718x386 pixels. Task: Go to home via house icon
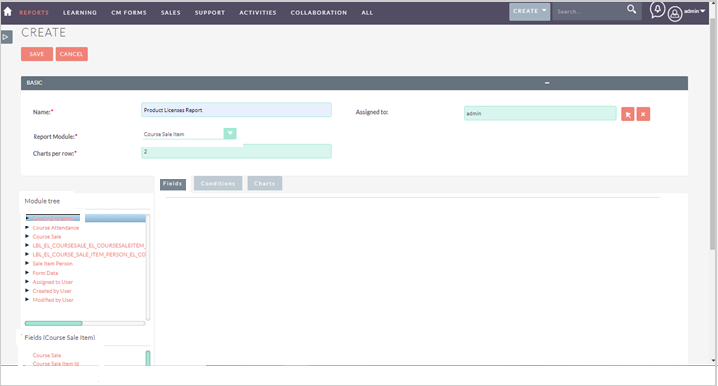(x=7, y=11)
